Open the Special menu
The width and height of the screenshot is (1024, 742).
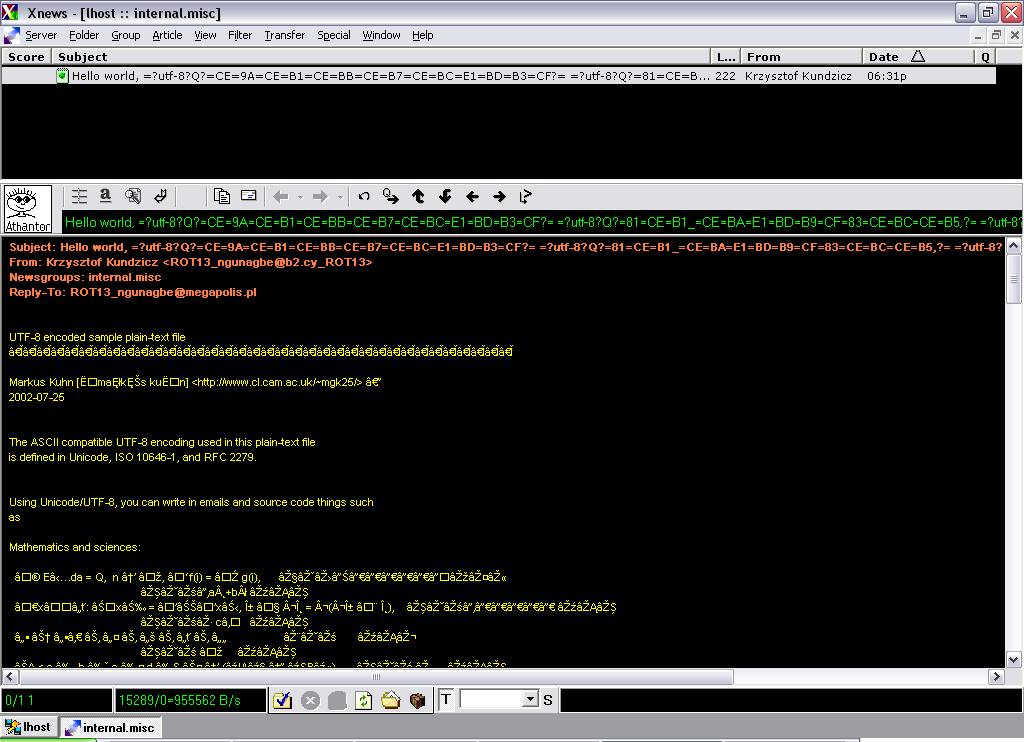coord(334,35)
